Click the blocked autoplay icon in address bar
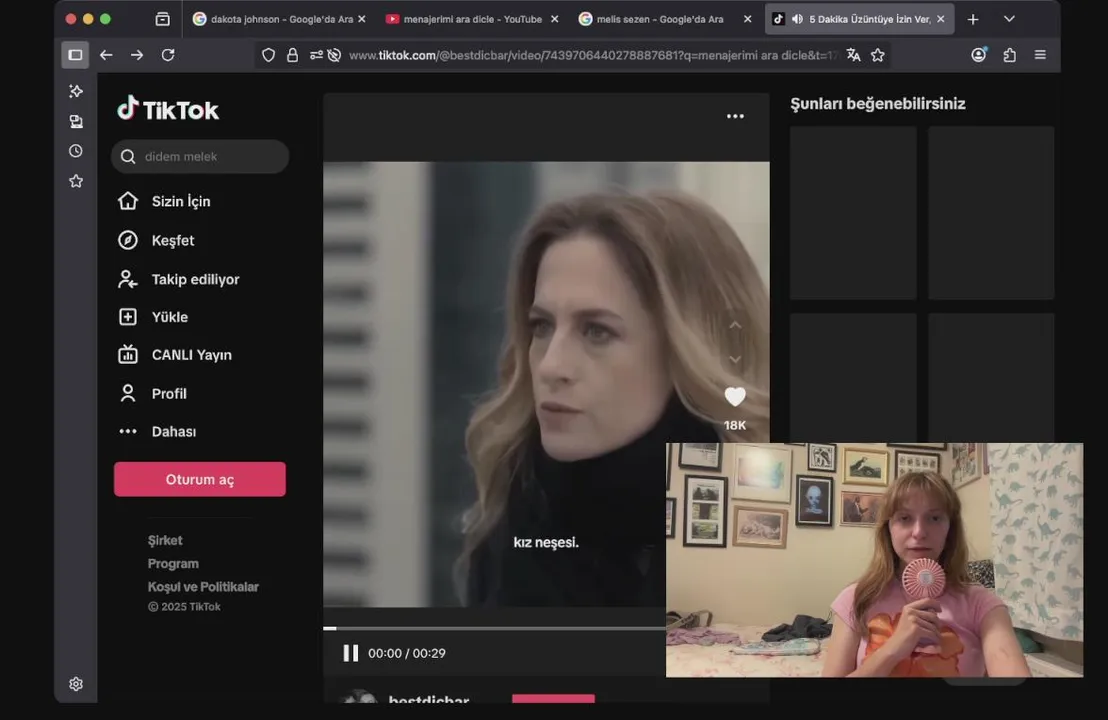 335,55
